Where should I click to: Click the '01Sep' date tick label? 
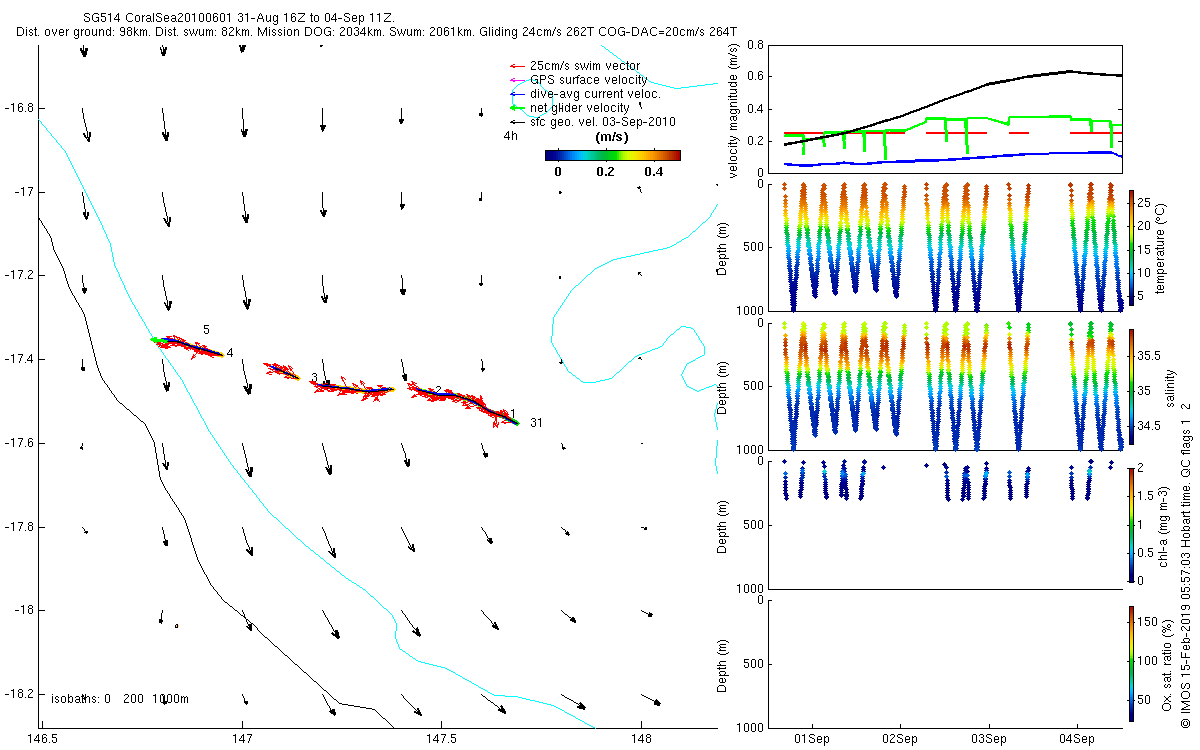(x=811, y=739)
